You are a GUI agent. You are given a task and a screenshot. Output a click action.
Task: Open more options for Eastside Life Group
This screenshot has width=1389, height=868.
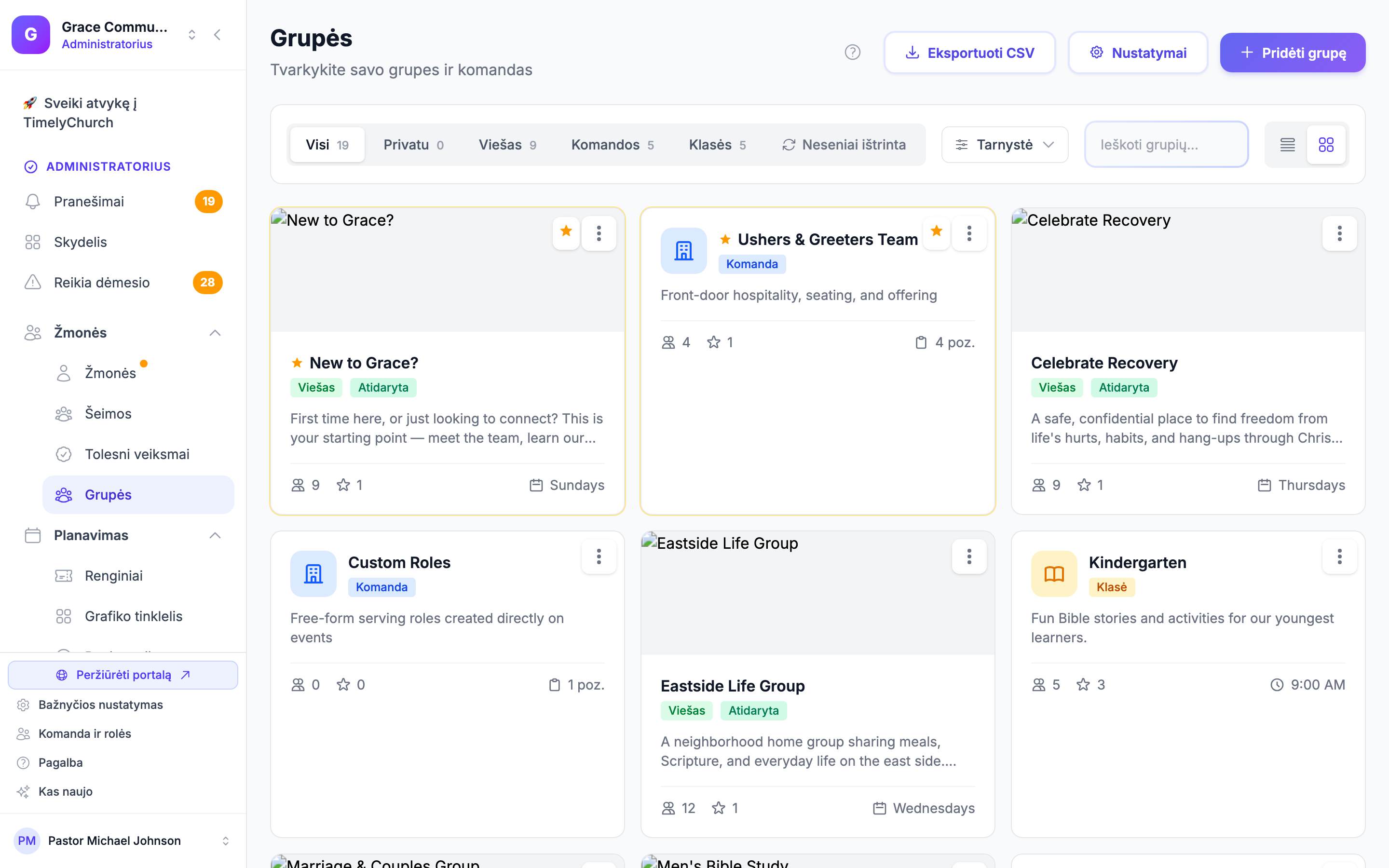click(969, 556)
